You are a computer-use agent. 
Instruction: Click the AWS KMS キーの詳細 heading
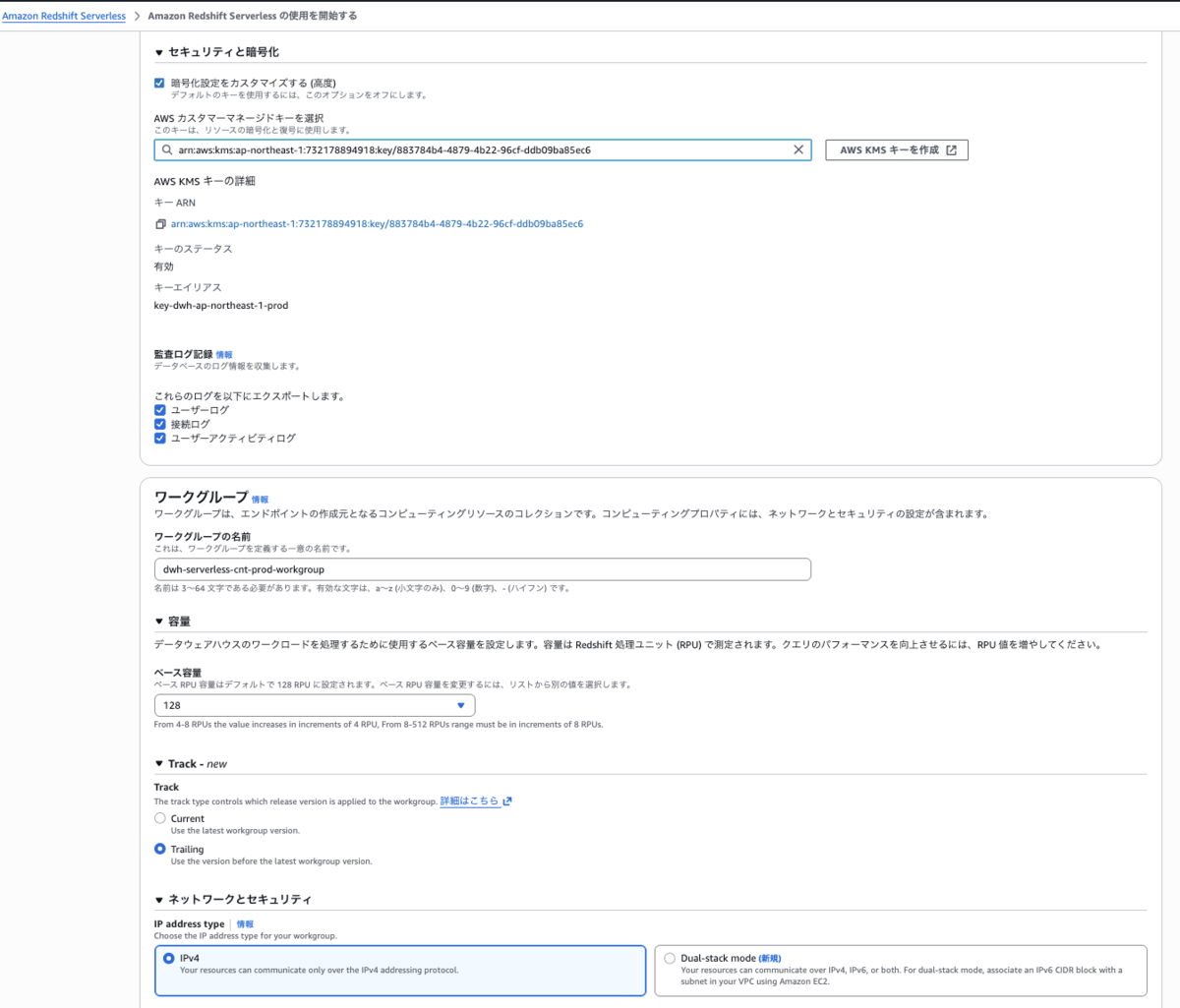[205, 181]
